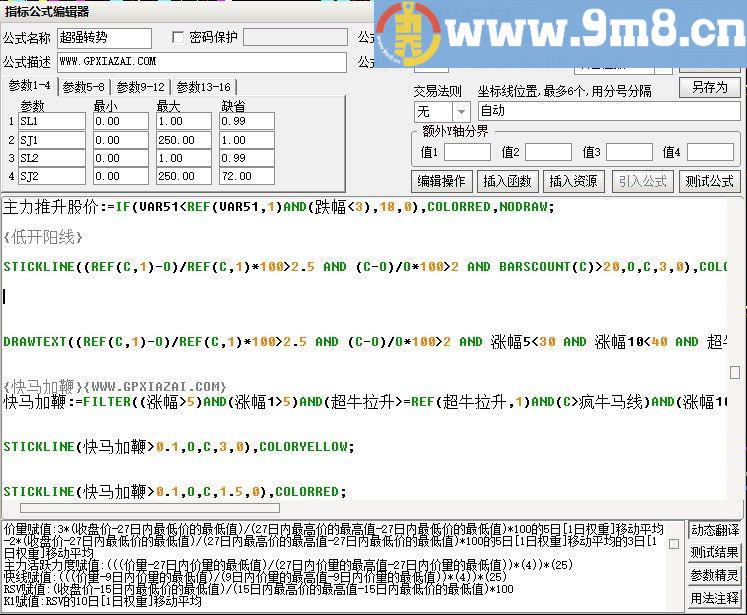Click the 最小 field in SL1 row

(x=121, y=121)
